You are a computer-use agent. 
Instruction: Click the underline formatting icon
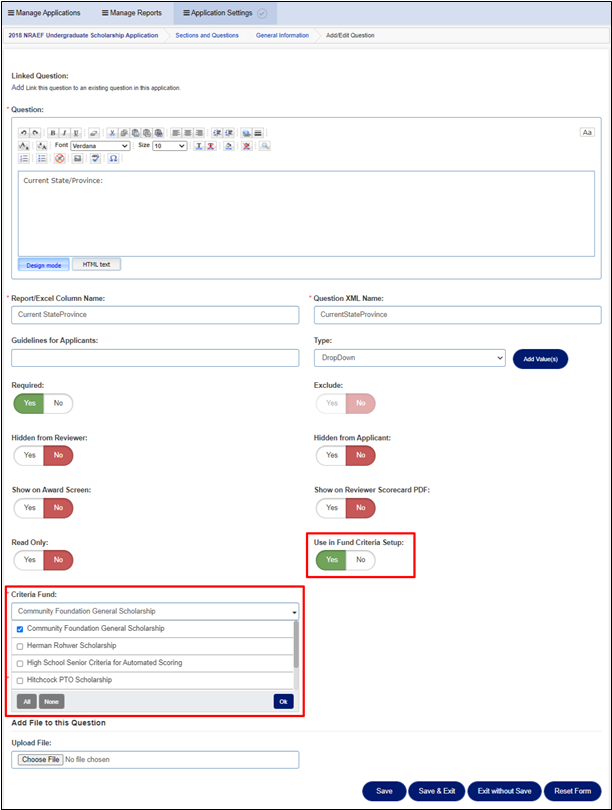pyautogui.click(x=75, y=132)
